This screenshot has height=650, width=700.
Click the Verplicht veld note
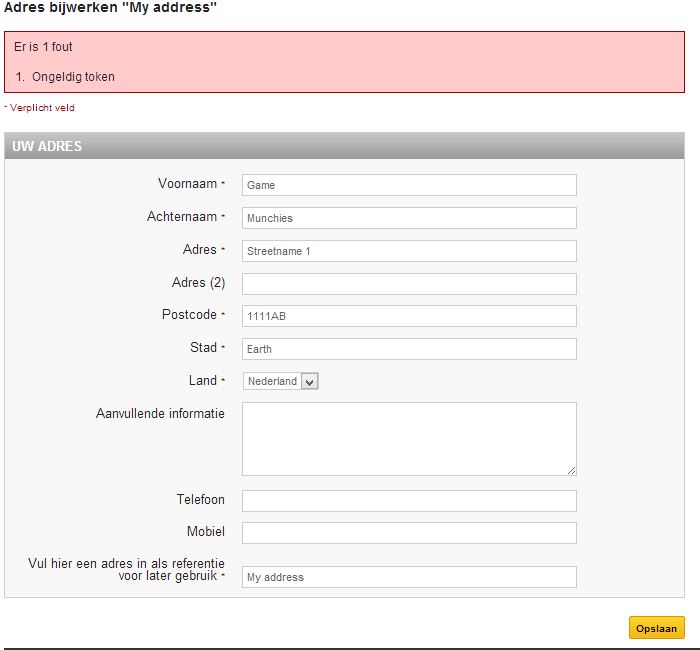(42, 108)
